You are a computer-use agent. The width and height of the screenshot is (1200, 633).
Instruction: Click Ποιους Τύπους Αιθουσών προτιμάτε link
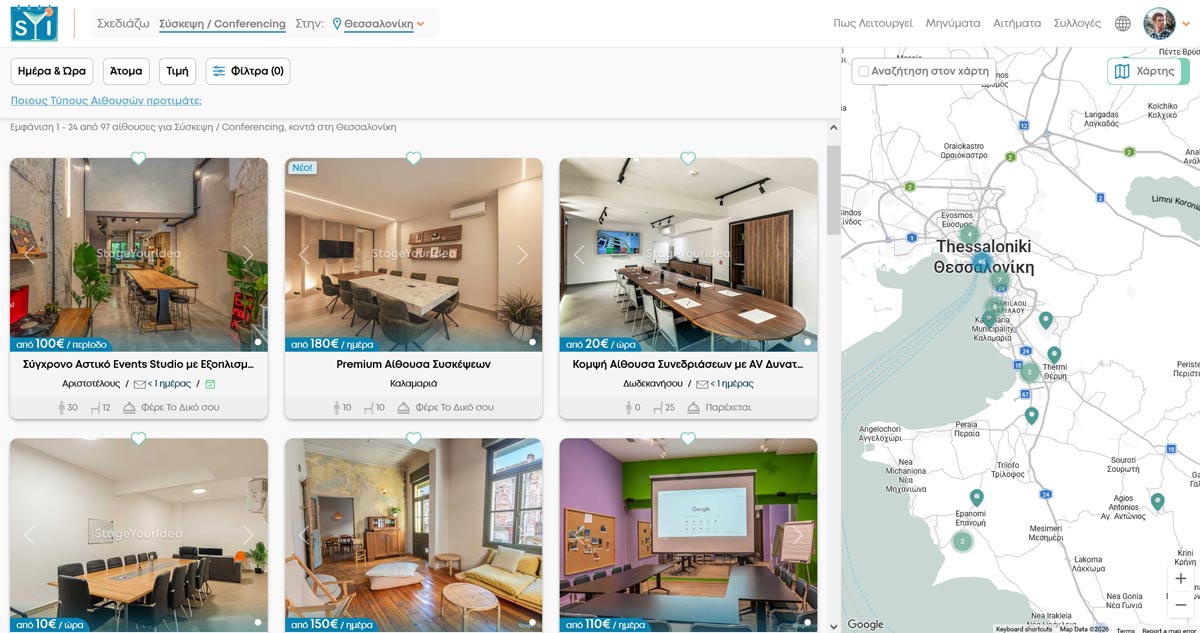coord(106,101)
